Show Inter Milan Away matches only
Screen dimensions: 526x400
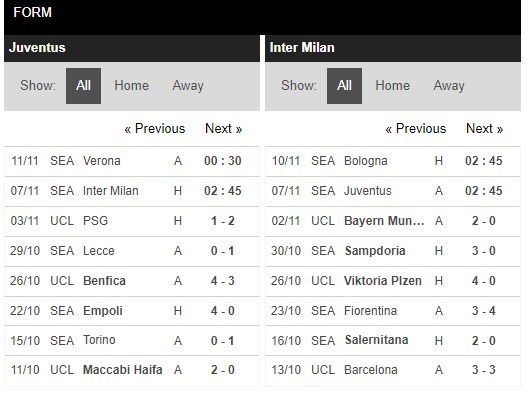pyautogui.click(x=449, y=86)
